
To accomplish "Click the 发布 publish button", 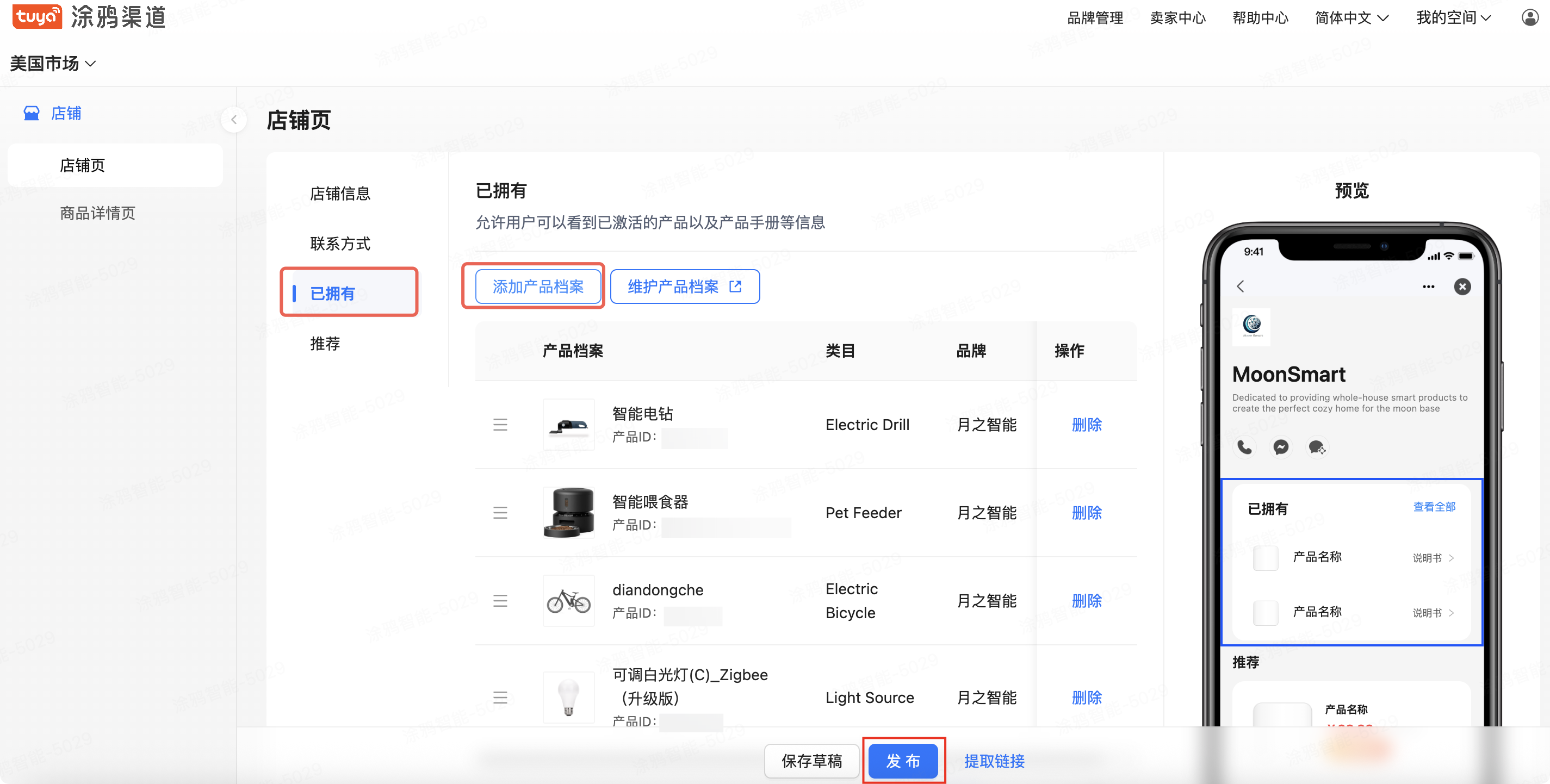I will click(903, 761).
